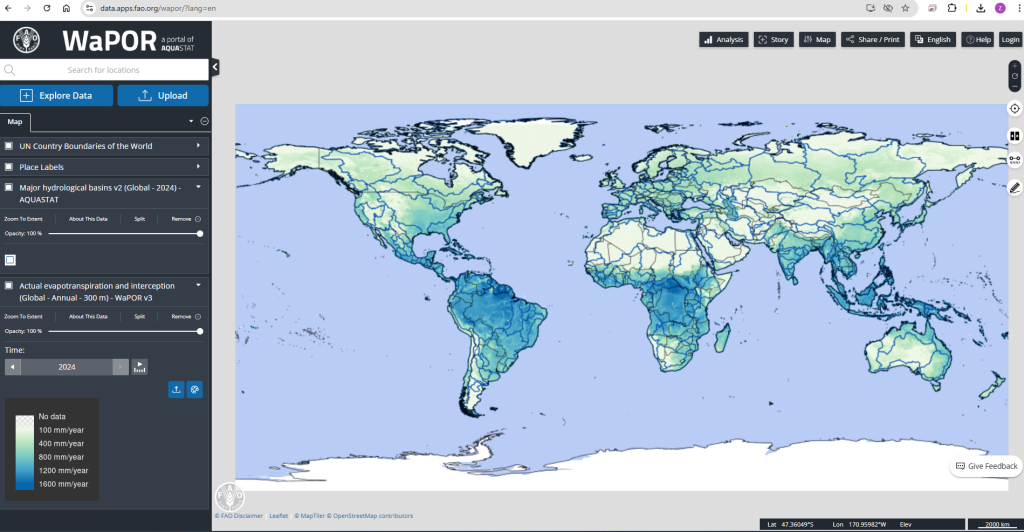Open the English language dropdown

click(x=933, y=40)
